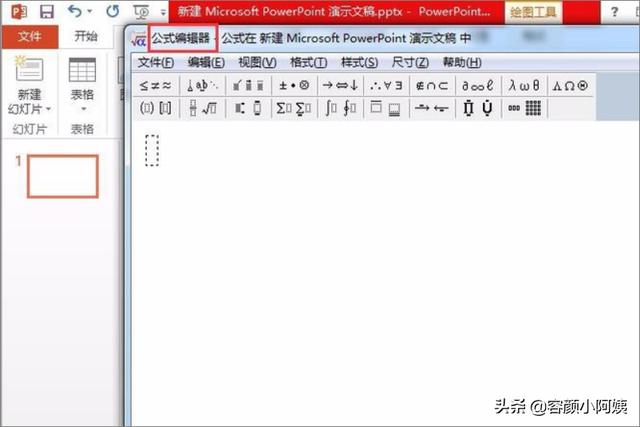This screenshot has height=427, width=640.
Task: Open the summation templates palette
Action: coord(294,108)
